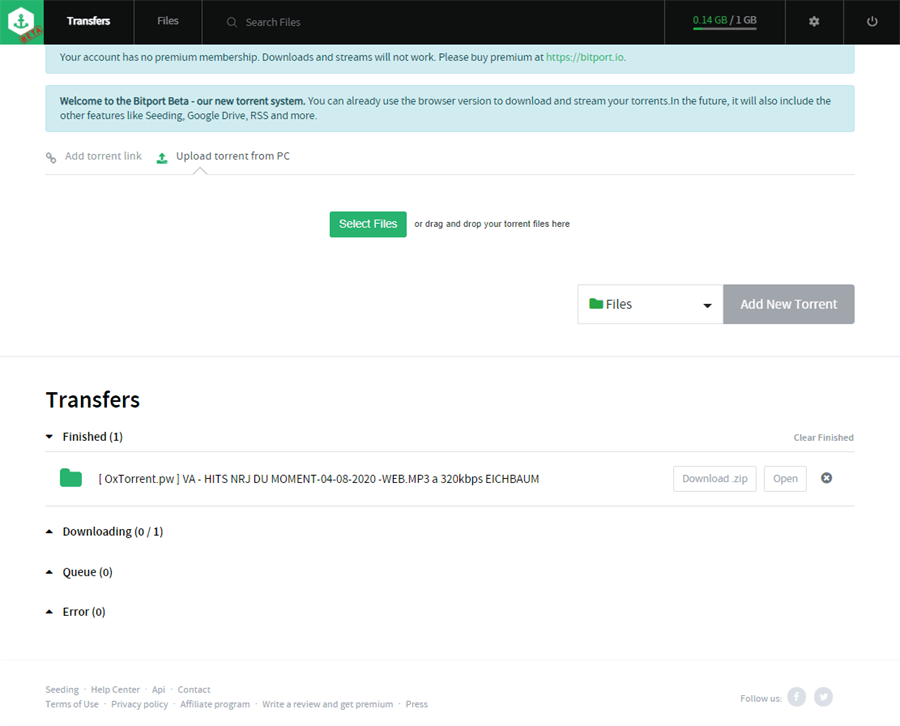
Task: Switch to the Files tab
Action: pyautogui.click(x=168, y=21)
